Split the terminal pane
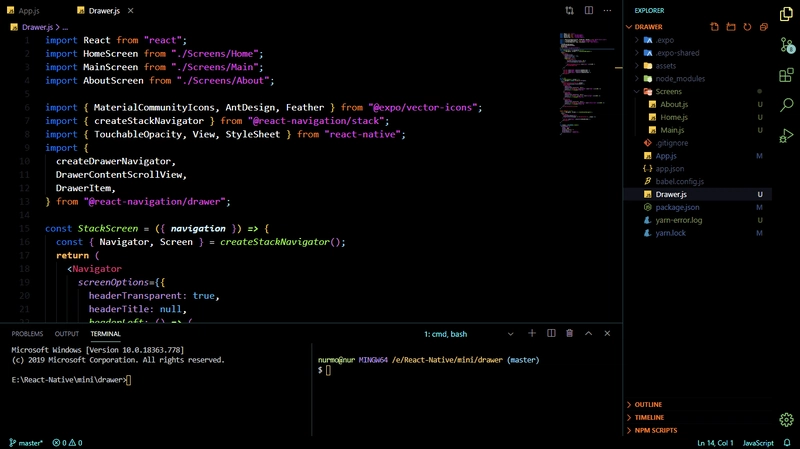 pos(551,333)
